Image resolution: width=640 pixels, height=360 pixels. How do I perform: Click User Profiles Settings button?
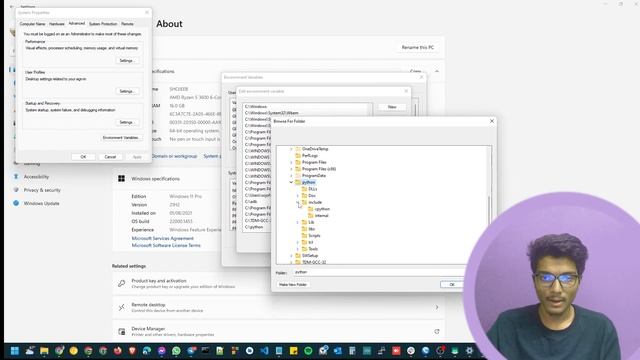point(127,91)
